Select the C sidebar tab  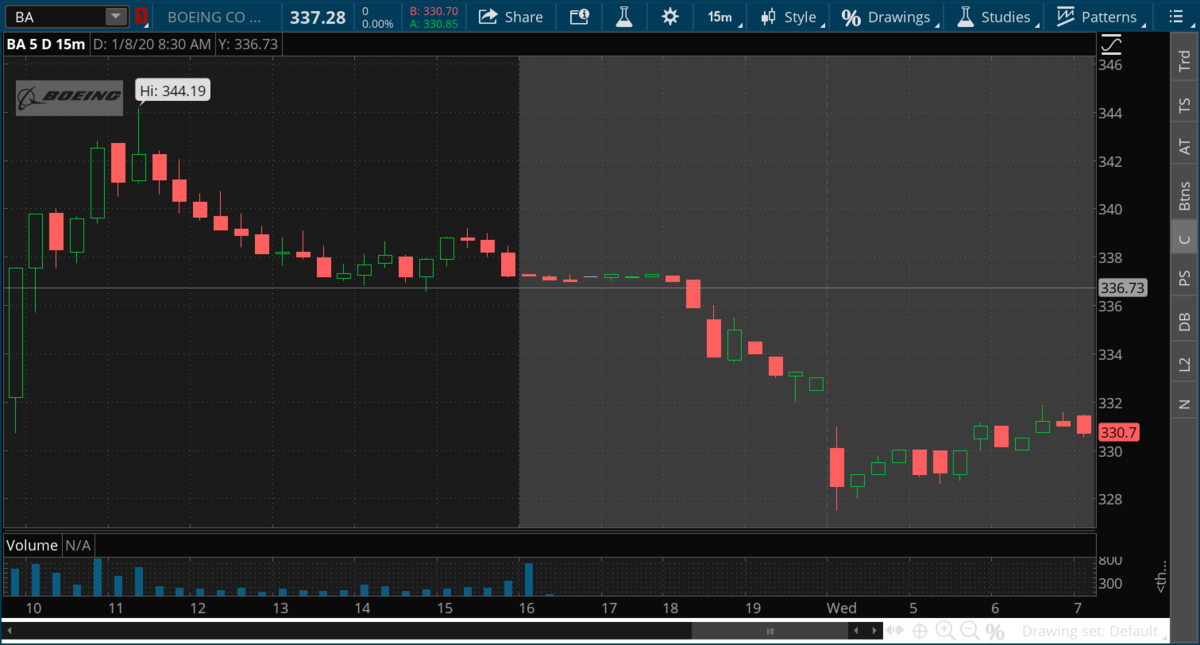1184,238
